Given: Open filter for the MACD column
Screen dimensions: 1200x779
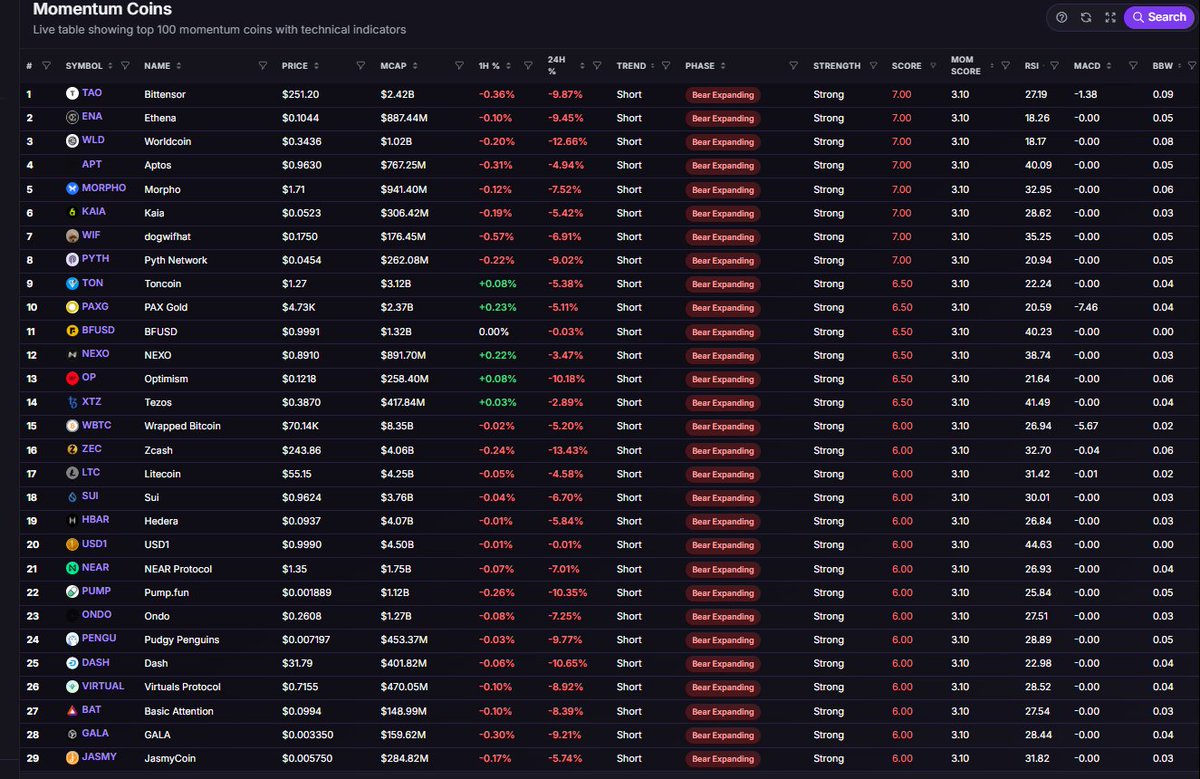Looking at the screenshot, I should coord(1133,66).
